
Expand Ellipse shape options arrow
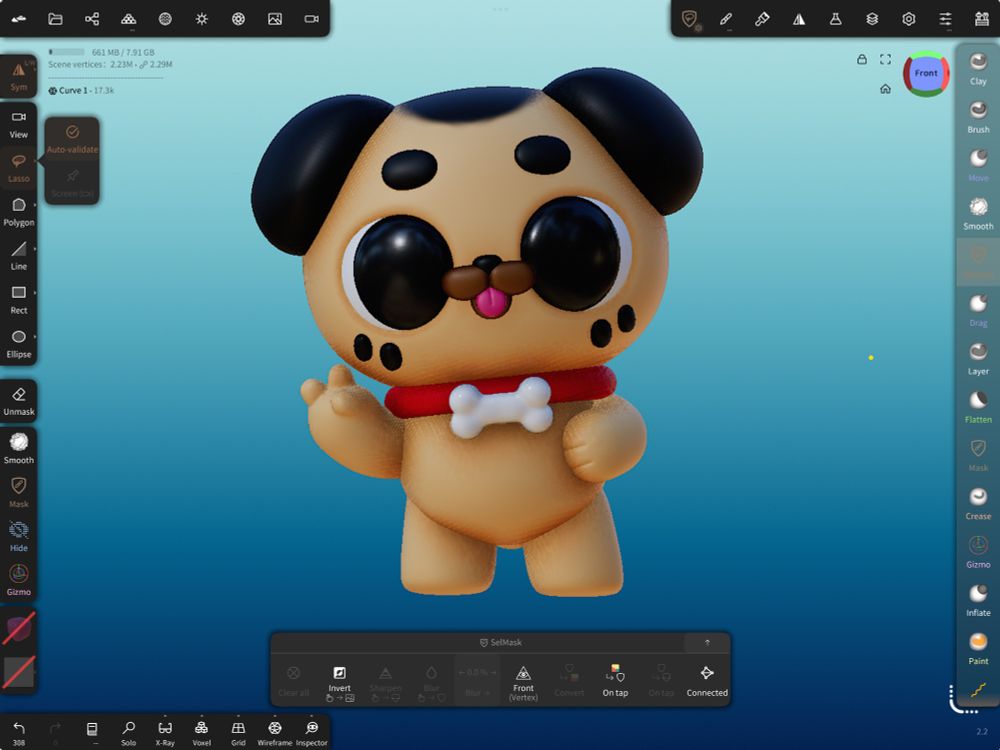click(x=34, y=335)
